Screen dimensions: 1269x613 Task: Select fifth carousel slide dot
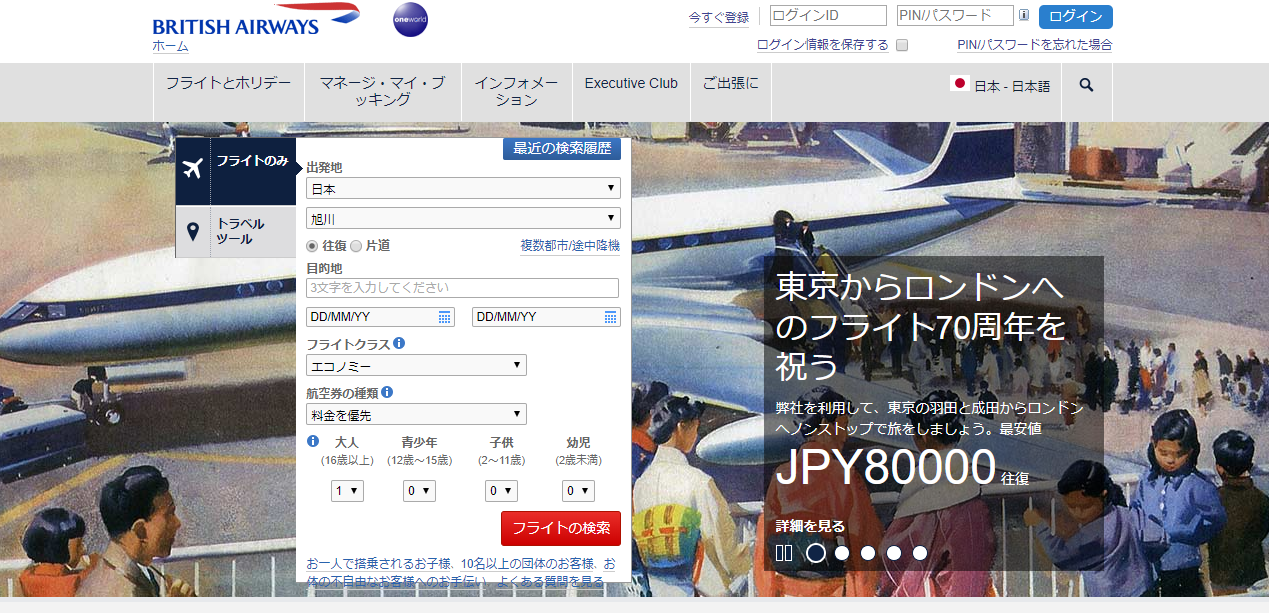920,553
